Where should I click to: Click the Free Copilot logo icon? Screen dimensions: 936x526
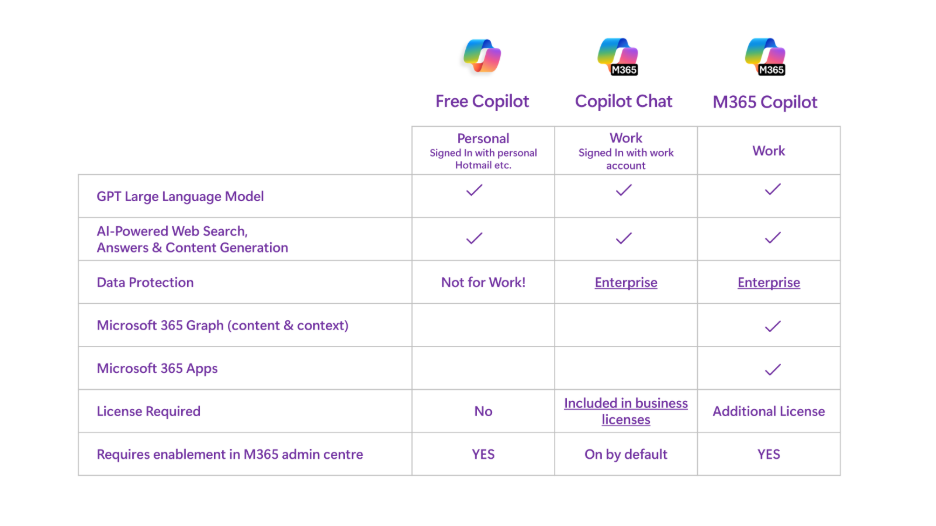coord(482,56)
